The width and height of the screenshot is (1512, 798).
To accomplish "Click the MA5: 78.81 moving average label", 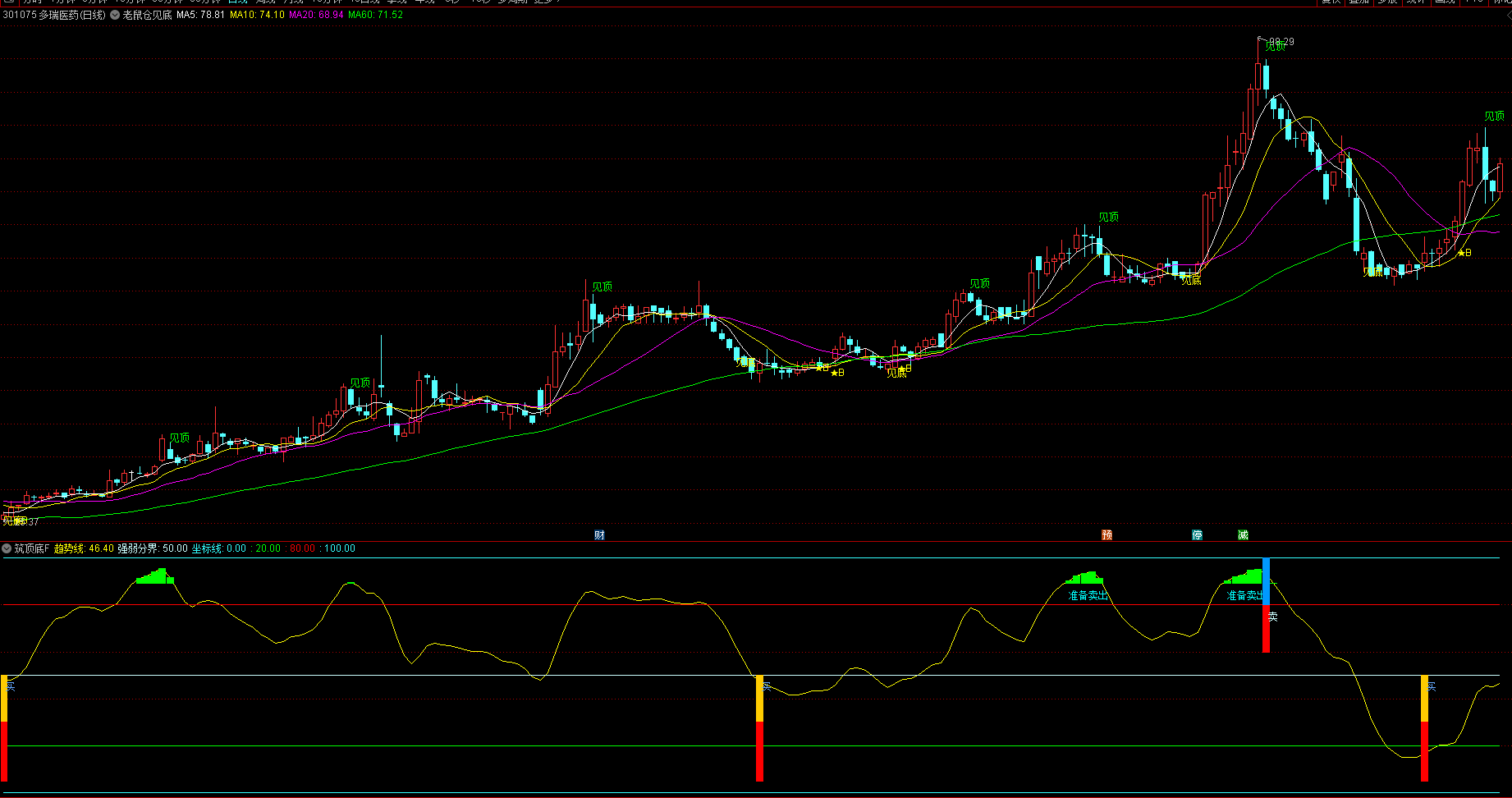I will pyautogui.click(x=200, y=15).
